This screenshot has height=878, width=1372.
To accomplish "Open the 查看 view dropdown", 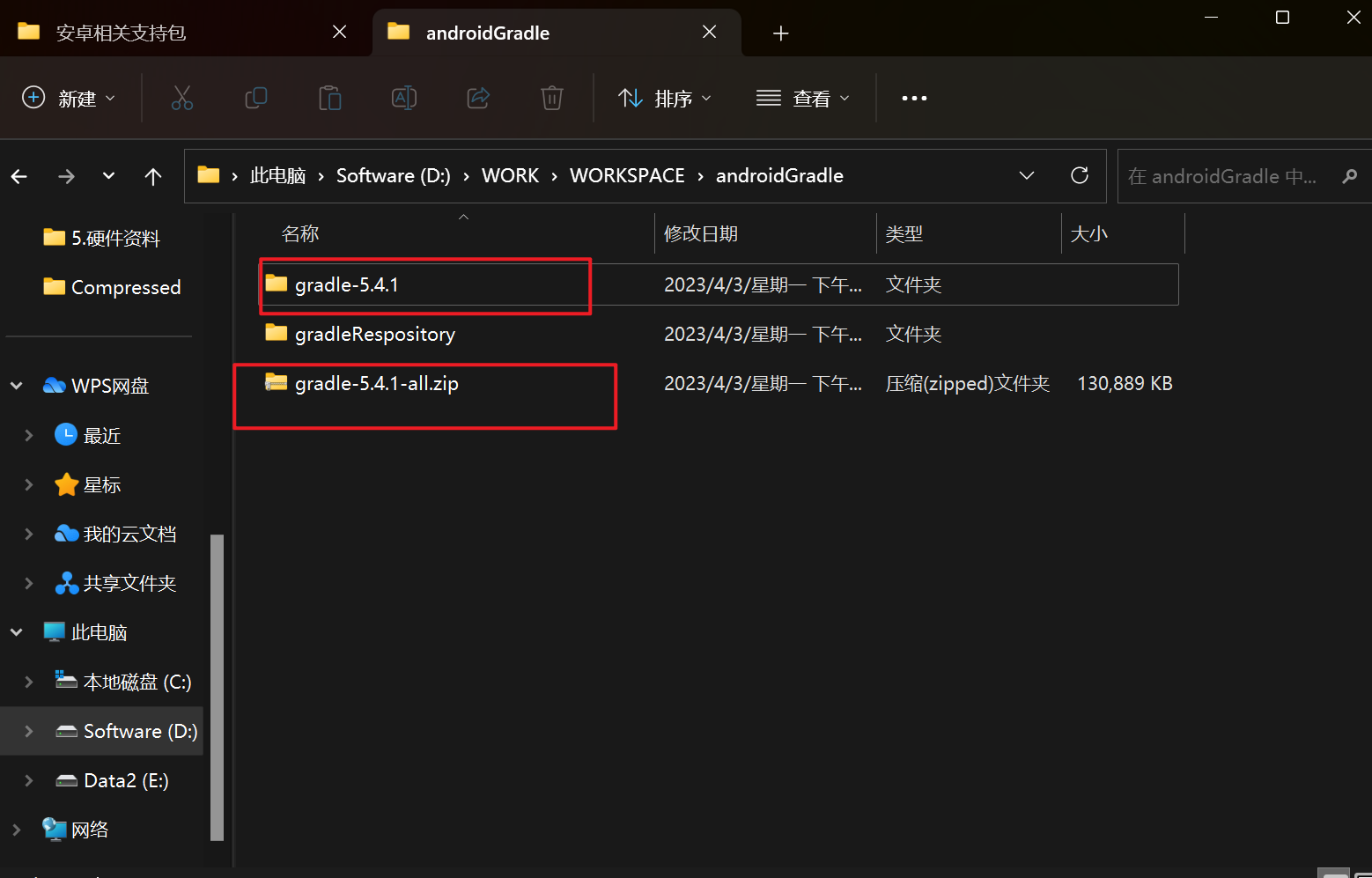I will [803, 98].
